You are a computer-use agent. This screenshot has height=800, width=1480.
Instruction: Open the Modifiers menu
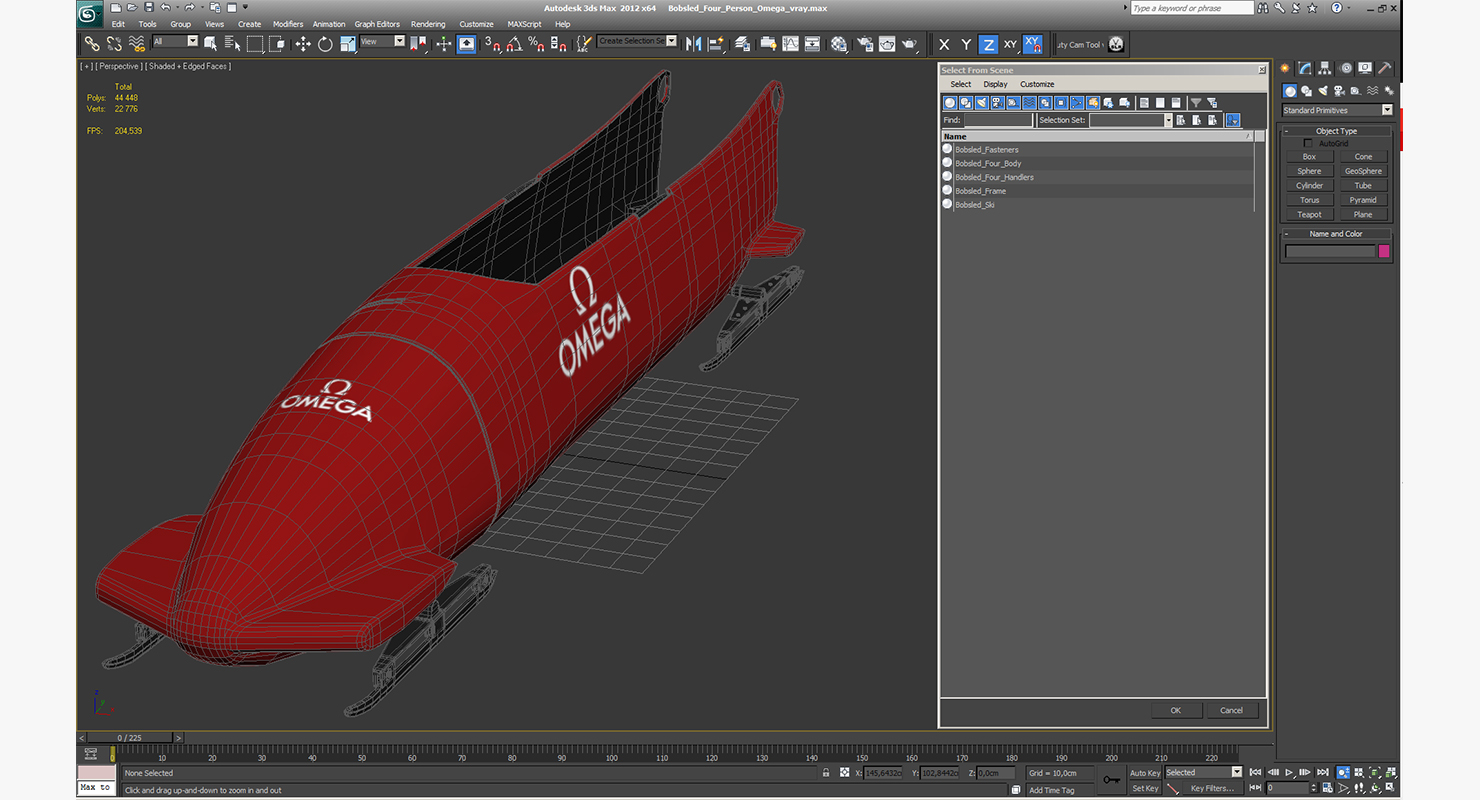[288, 24]
